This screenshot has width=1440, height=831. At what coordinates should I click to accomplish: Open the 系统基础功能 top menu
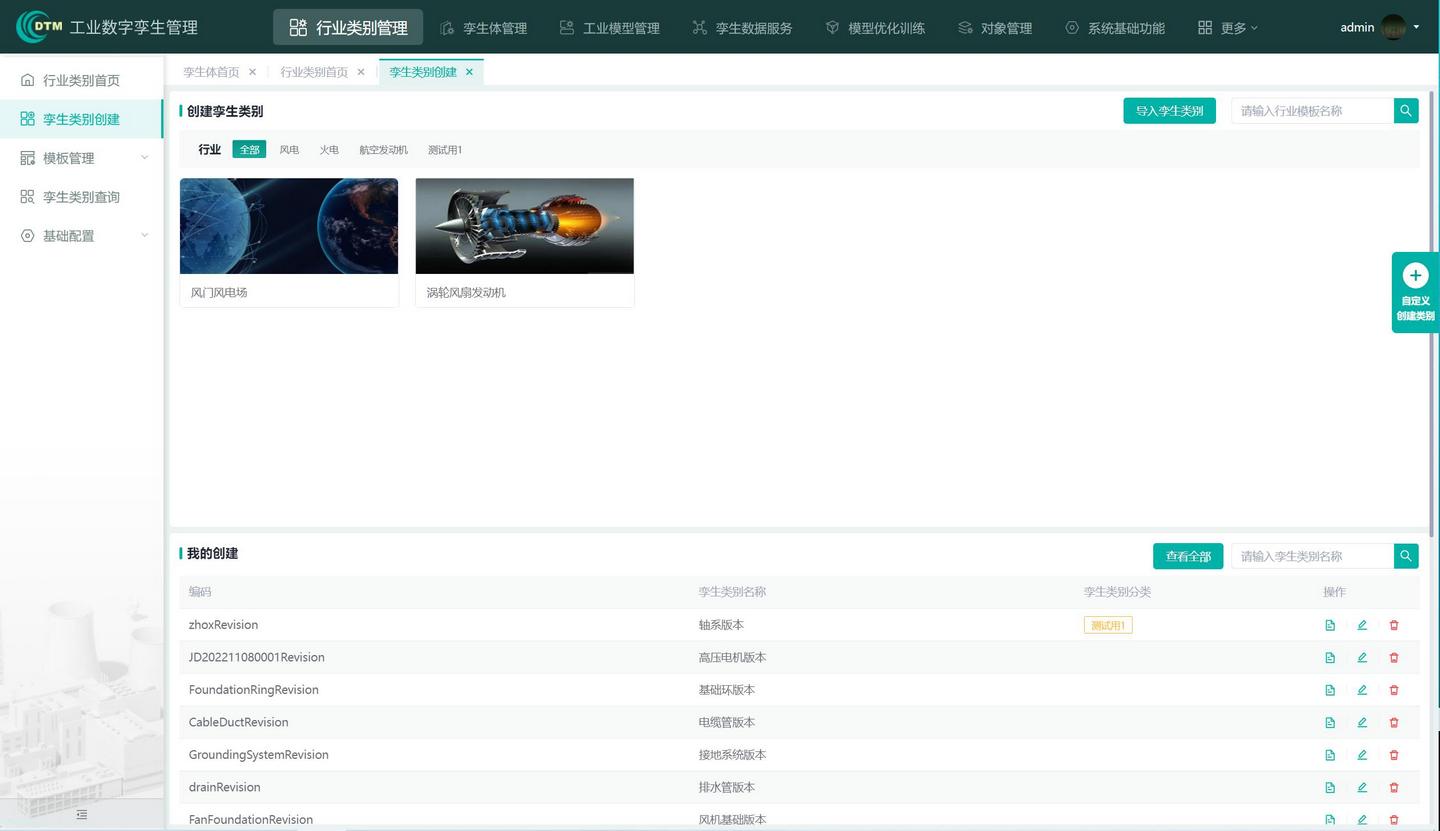coord(1115,28)
